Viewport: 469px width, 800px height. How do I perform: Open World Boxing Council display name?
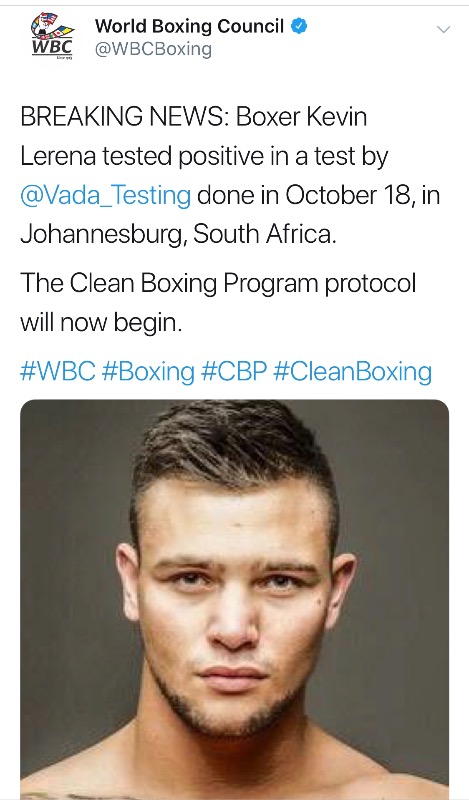point(189,26)
